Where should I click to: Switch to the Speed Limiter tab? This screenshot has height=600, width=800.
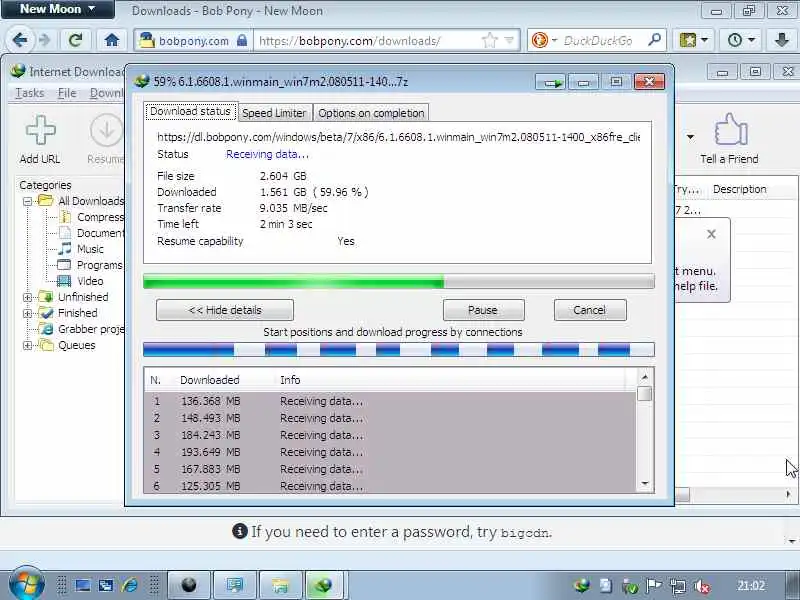pyautogui.click(x=274, y=113)
